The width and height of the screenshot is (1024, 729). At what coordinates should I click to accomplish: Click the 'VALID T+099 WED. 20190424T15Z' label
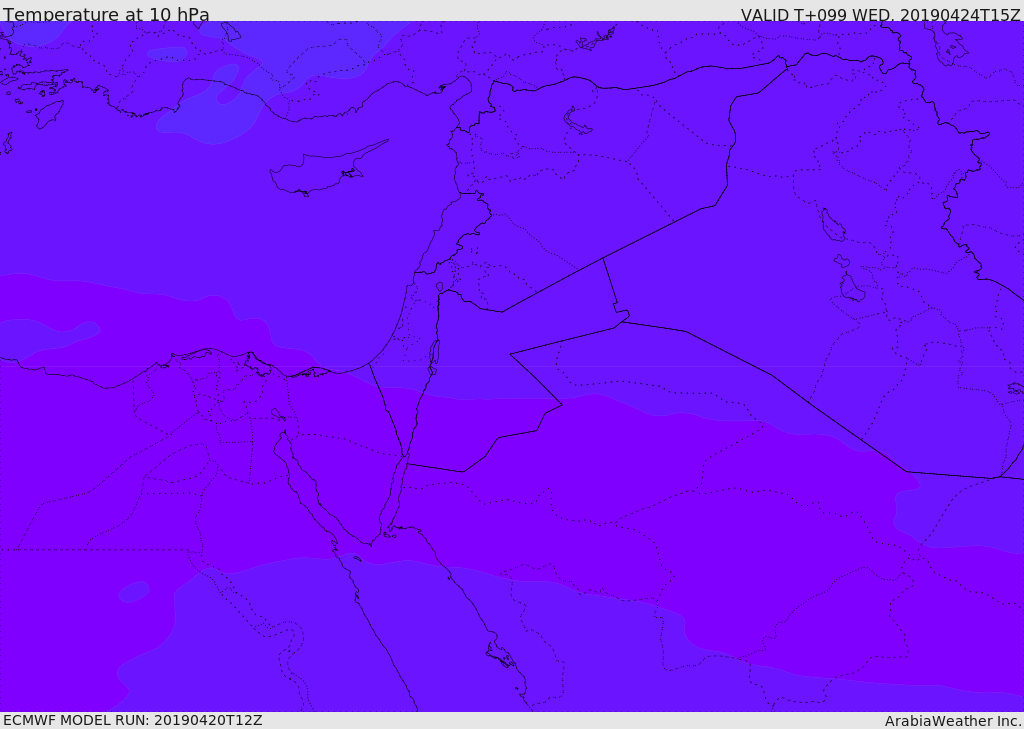point(880,14)
